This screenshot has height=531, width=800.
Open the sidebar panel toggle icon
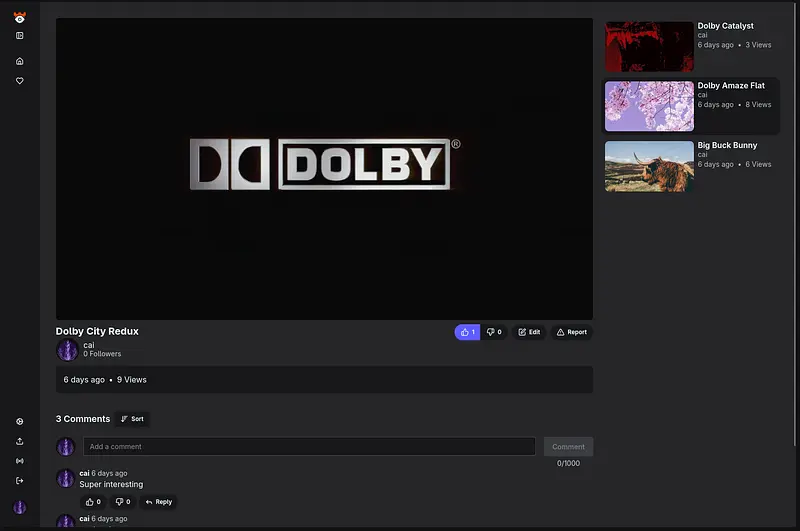19,36
